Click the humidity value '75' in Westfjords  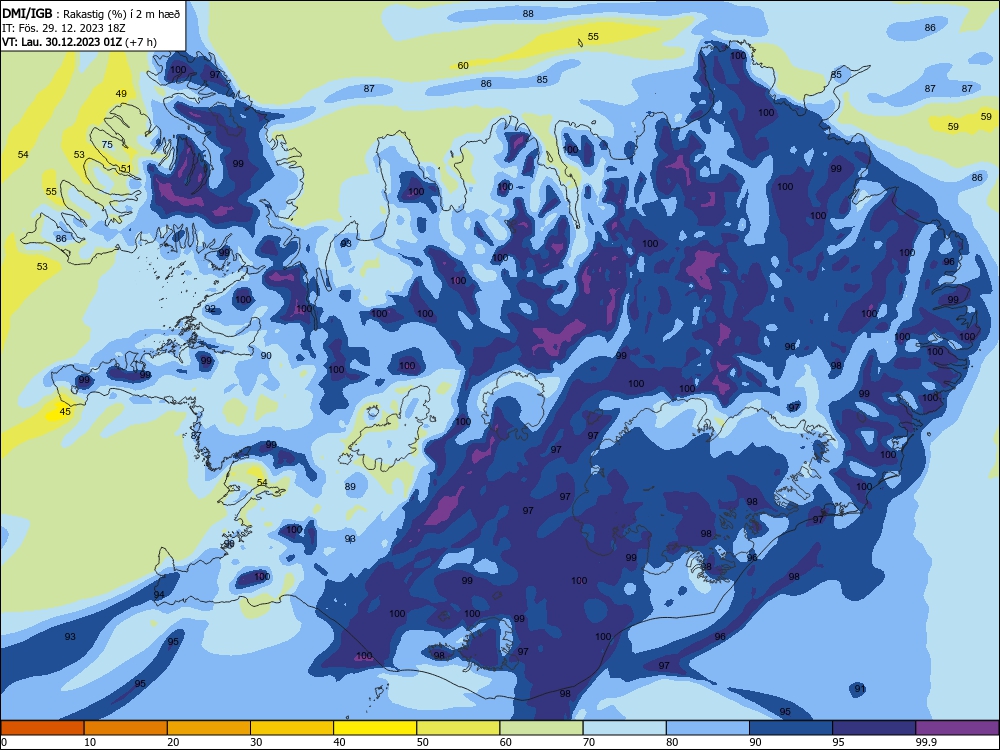point(107,145)
